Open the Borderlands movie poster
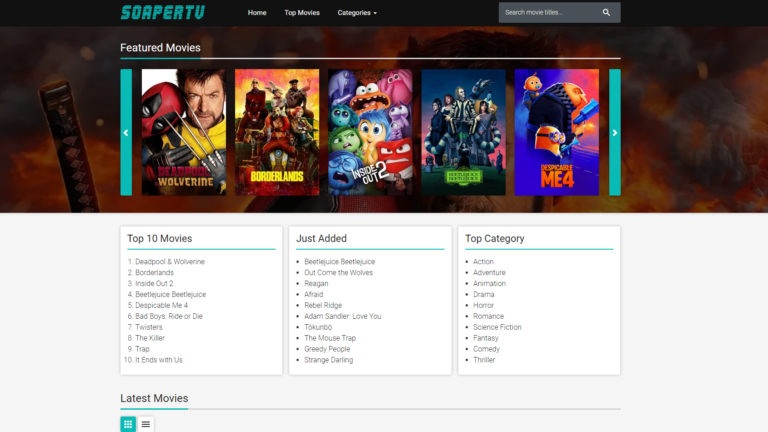 point(277,132)
